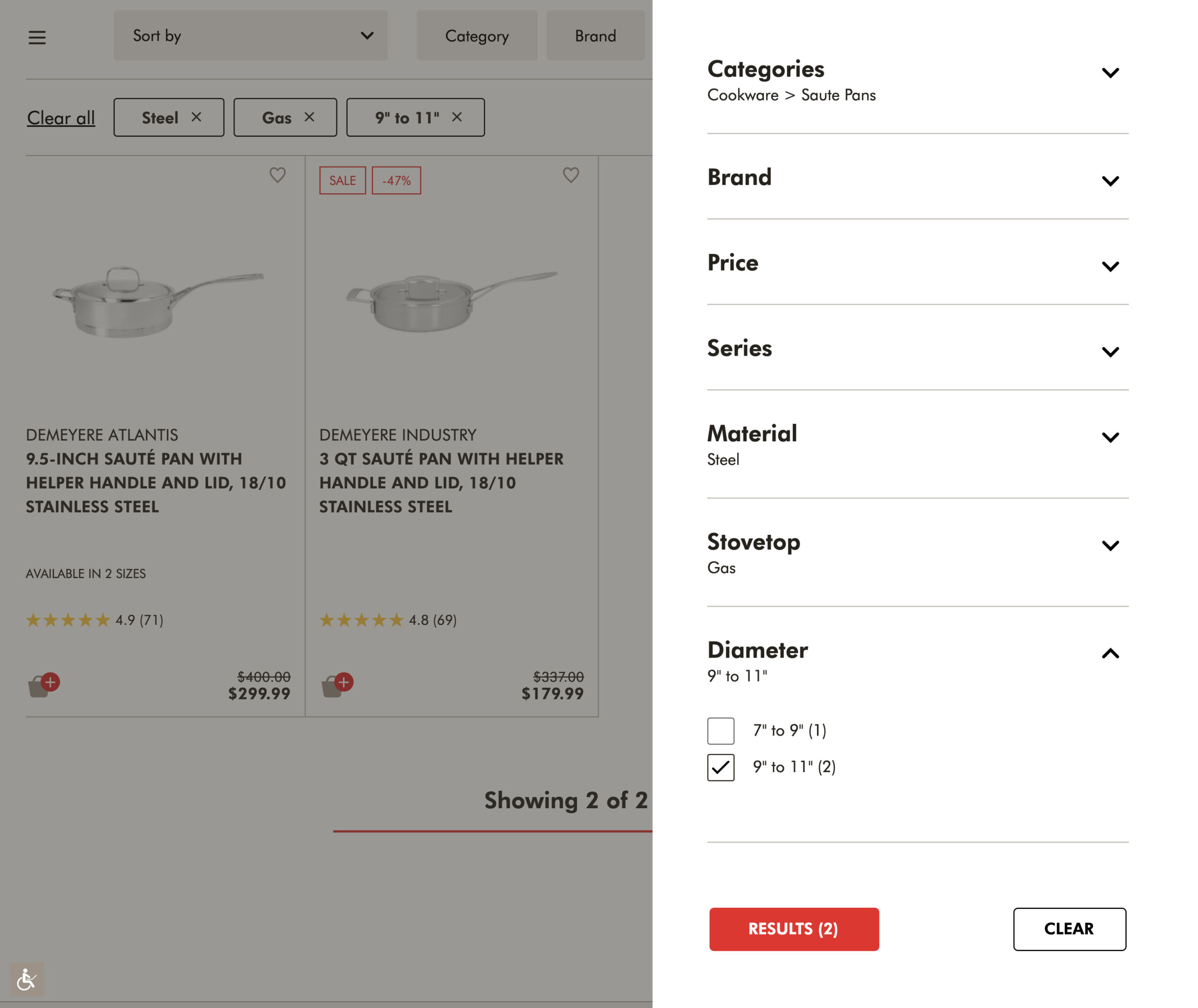Add Demeyere Atlantis pan to wishlist
The image size is (1198, 1008).
(x=278, y=175)
